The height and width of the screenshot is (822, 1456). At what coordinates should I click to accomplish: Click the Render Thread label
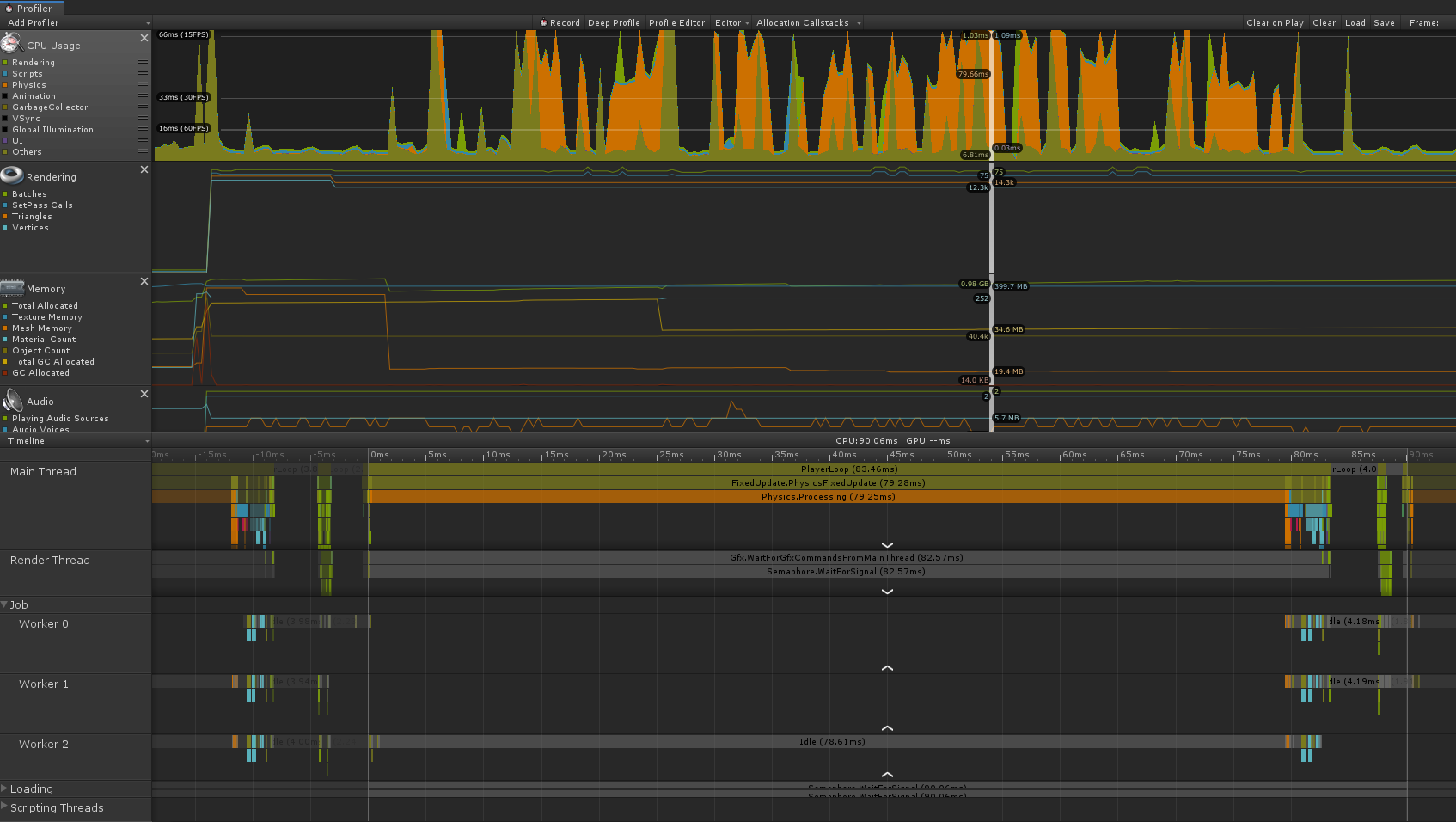click(x=50, y=560)
